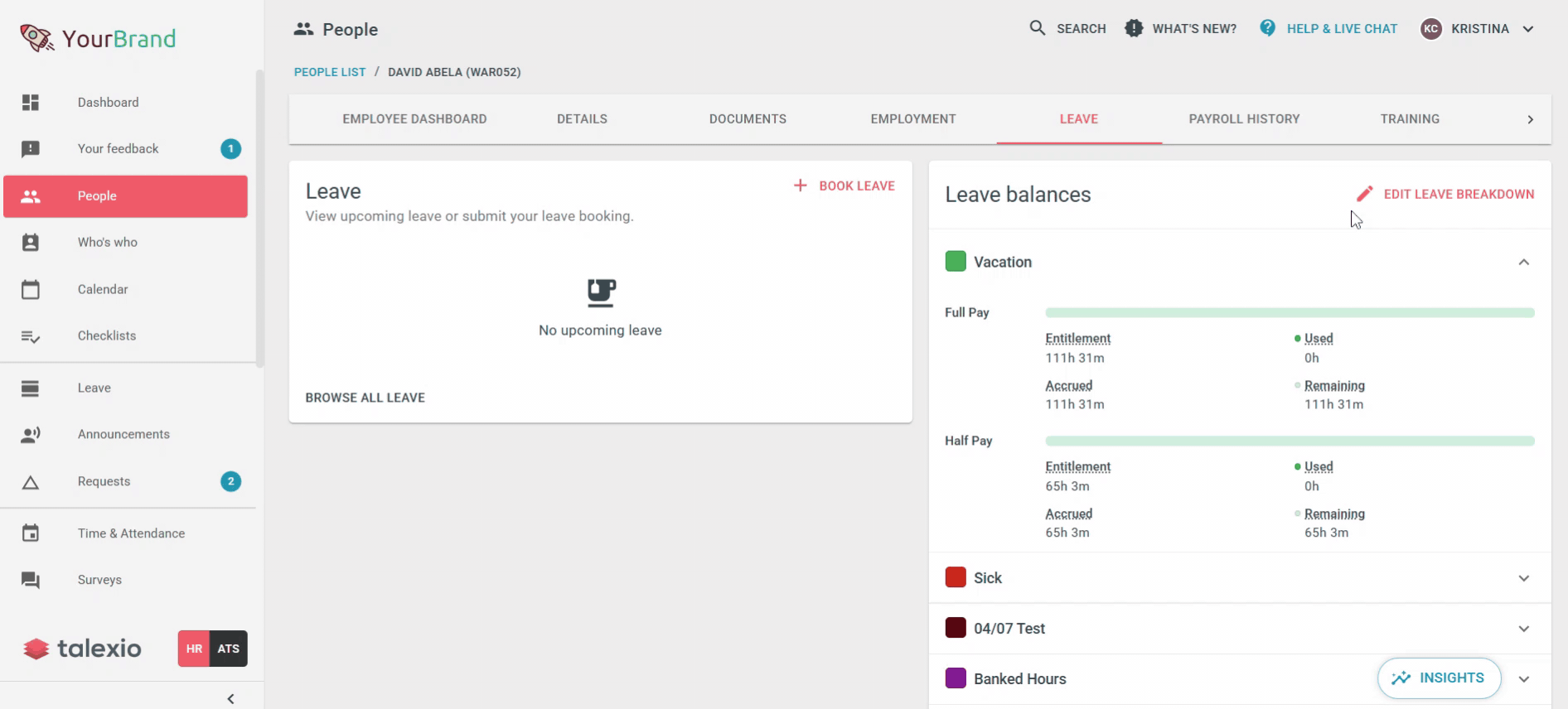The height and width of the screenshot is (709, 1568).
Task: Expand the Banked Hours section
Action: point(1524,679)
